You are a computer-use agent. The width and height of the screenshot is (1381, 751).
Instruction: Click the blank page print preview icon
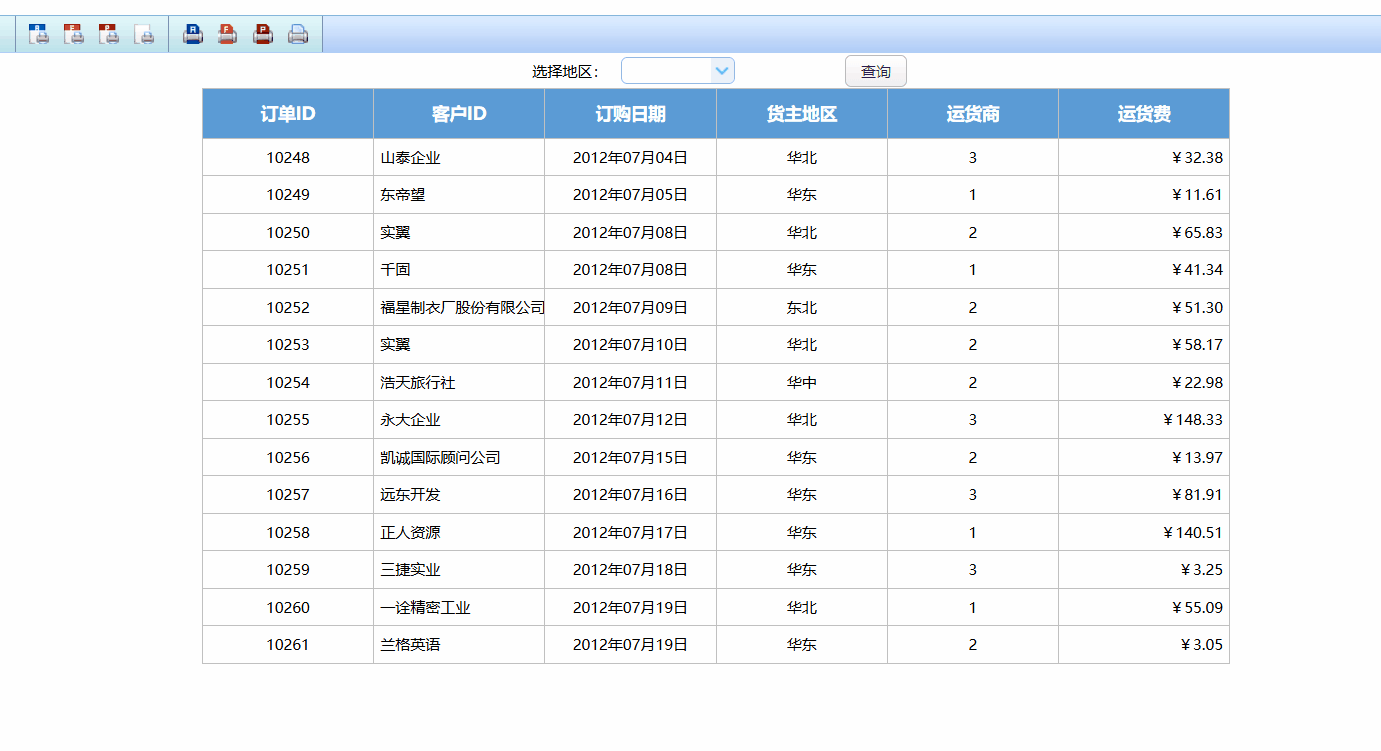(145, 35)
